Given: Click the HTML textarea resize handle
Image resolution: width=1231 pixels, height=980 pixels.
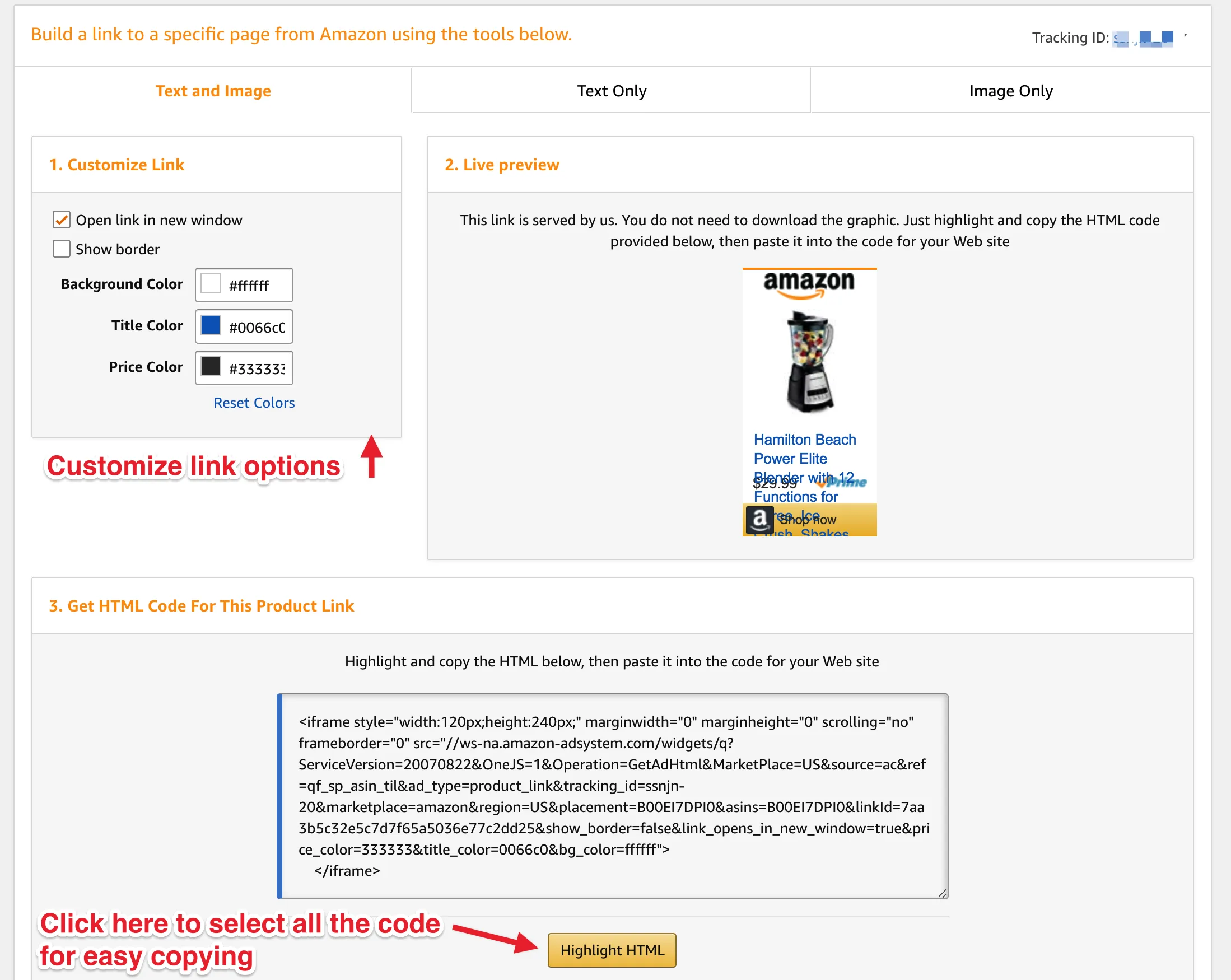Looking at the screenshot, I should pos(942,893).
